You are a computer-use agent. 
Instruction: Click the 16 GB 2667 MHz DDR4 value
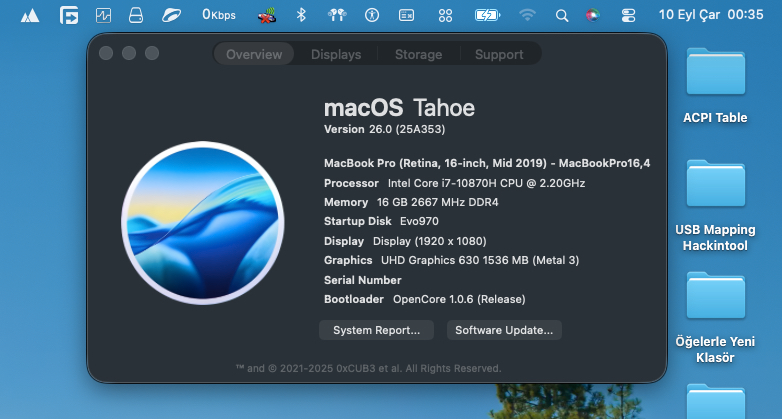tap(437, 202)
